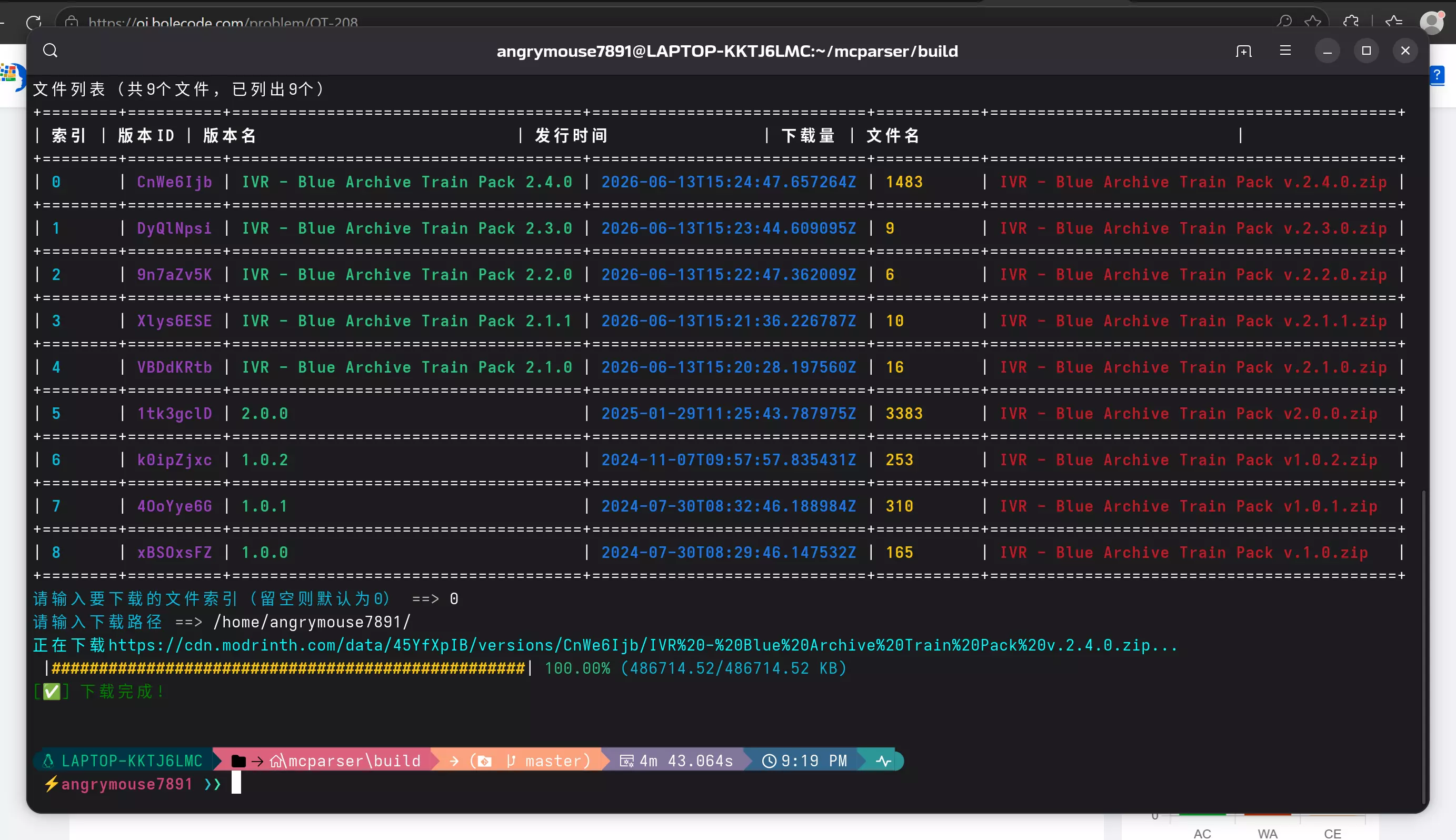The image size is (1456, 840).
Task: Click download count 253
Action: [x=899, y=460]
